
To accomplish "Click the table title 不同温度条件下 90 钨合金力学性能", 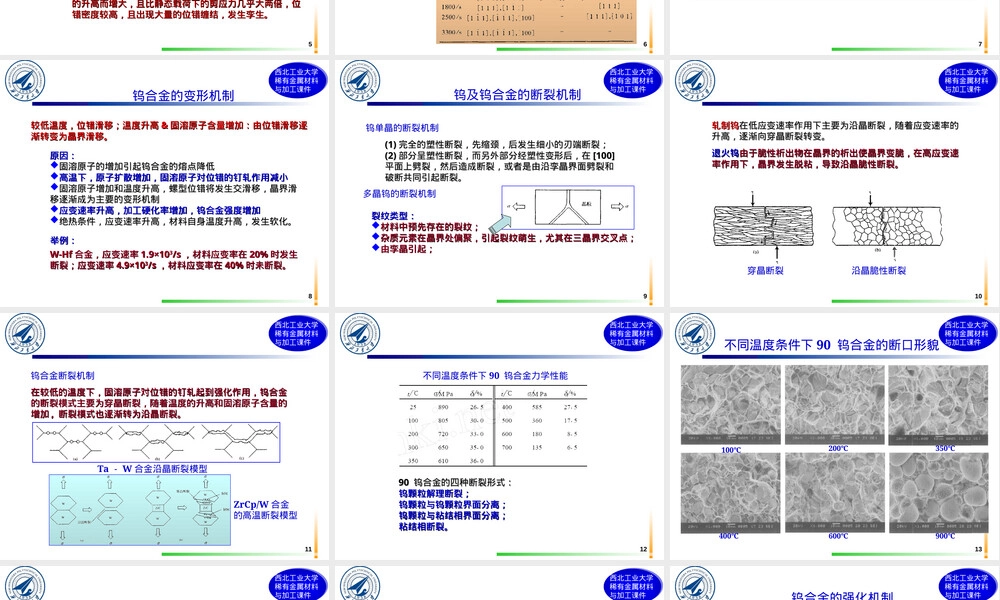I will [x=495, y=376].
